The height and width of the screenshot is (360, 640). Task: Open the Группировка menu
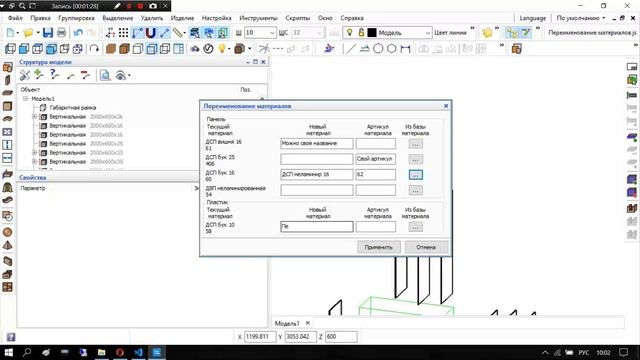[76, 18]
